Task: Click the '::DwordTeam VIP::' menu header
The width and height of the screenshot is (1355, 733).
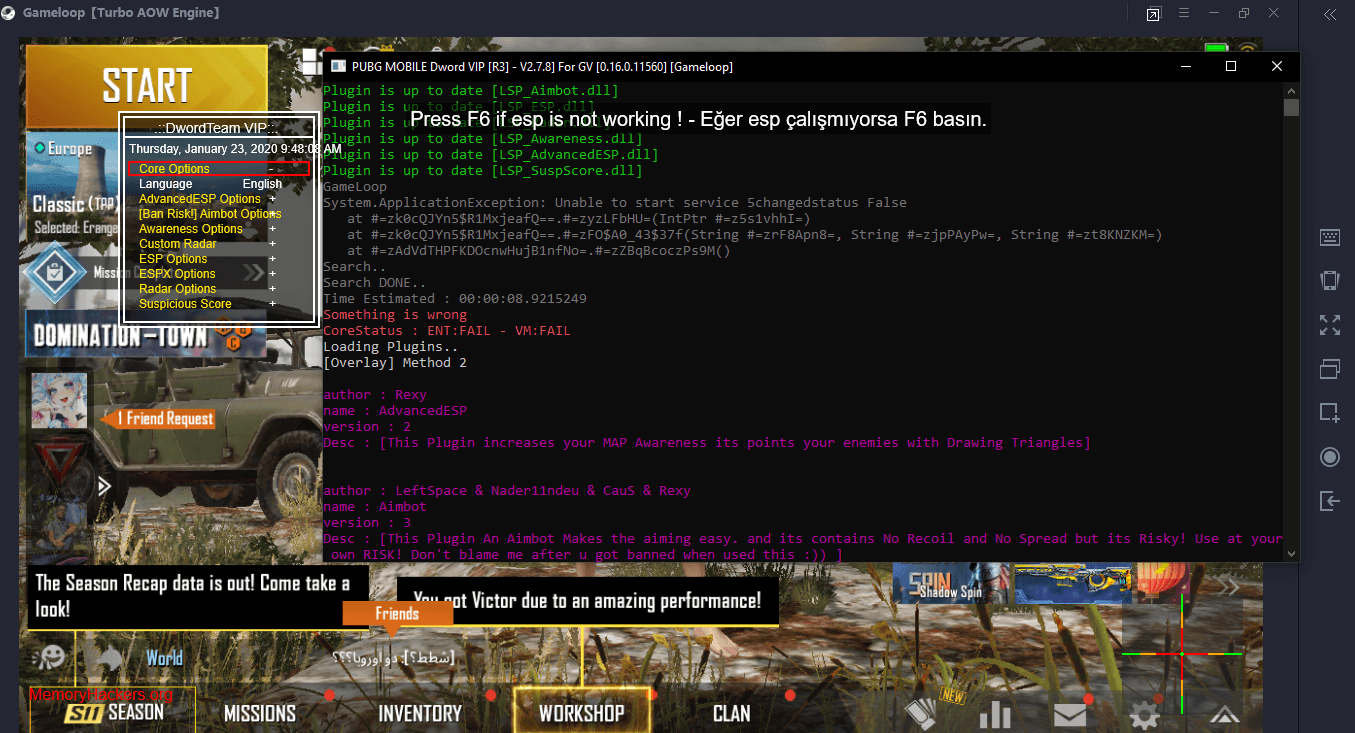Action: pyautogui.click(x=217, y=128)
